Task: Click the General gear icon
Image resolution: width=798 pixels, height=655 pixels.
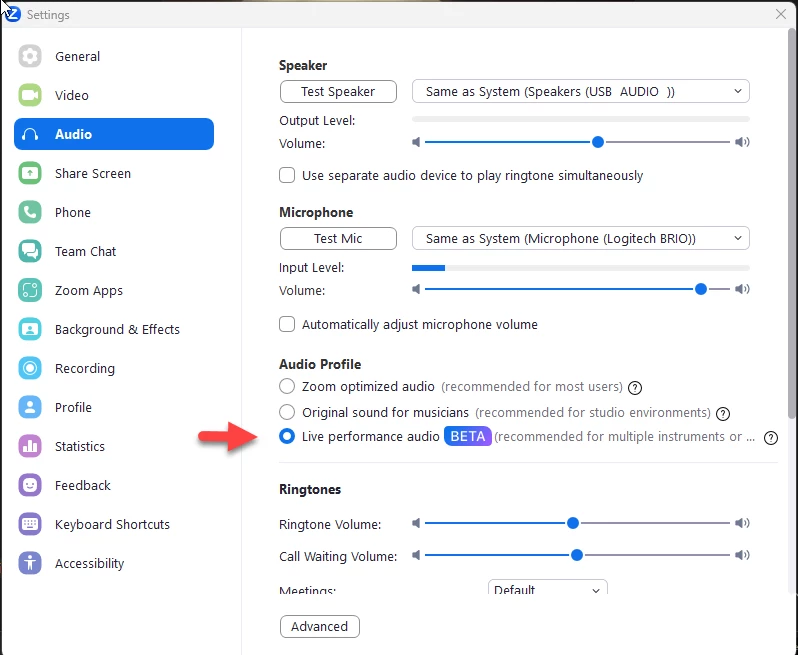Action: point(30,56)
